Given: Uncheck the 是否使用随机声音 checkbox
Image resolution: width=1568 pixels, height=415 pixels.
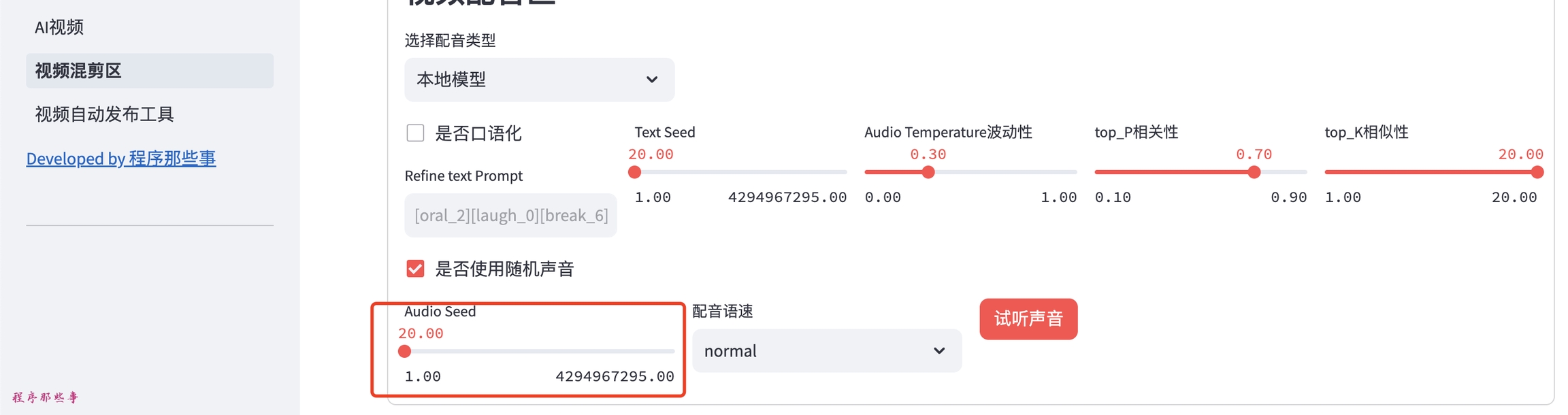Looking at the screenshot, I should tap(415, 269).
